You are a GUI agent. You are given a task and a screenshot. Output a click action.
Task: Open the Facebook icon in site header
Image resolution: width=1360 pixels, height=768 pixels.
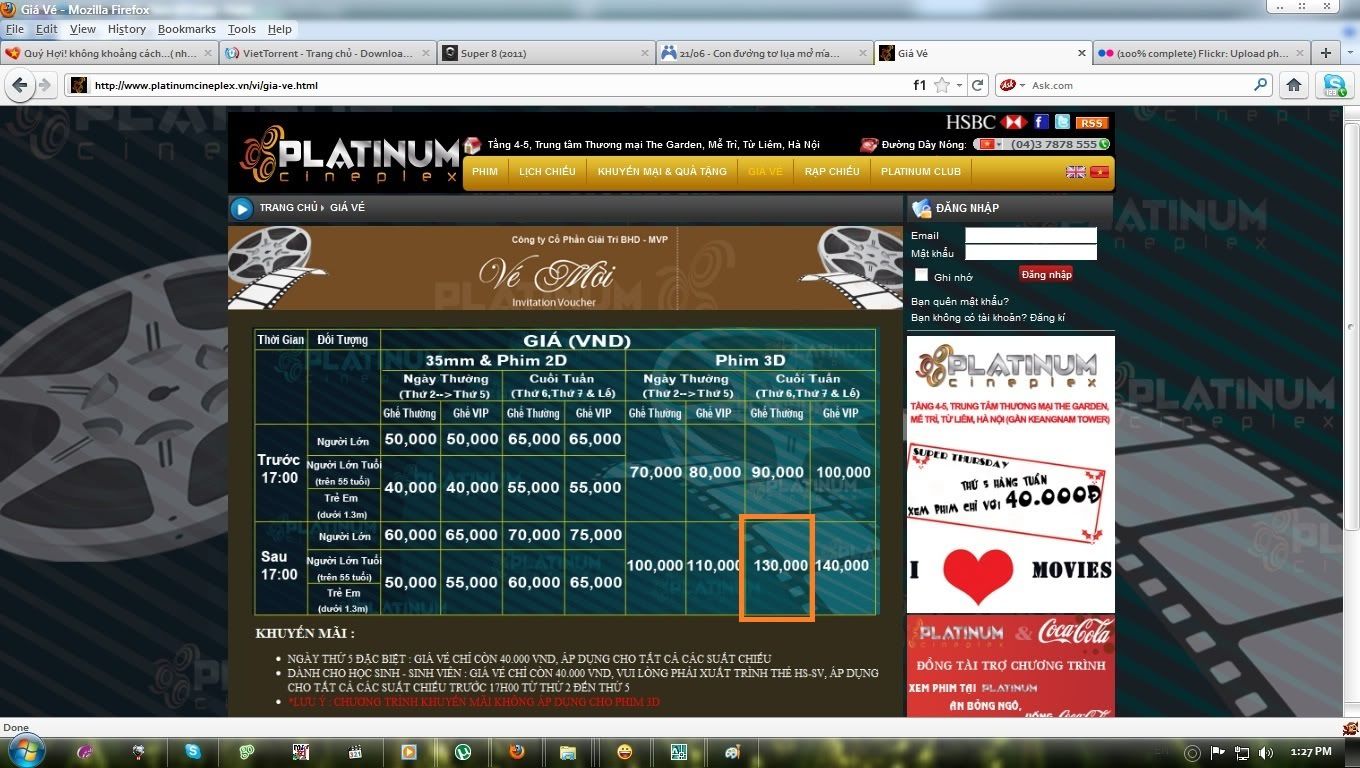(x=1041, y=122)
